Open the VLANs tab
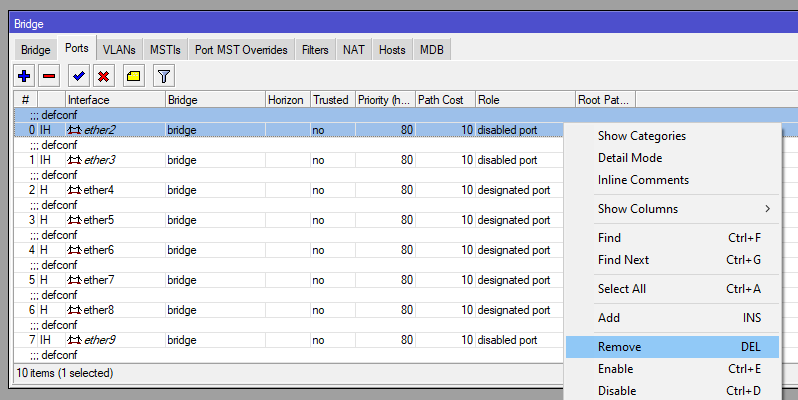 (x=119, y=50)
